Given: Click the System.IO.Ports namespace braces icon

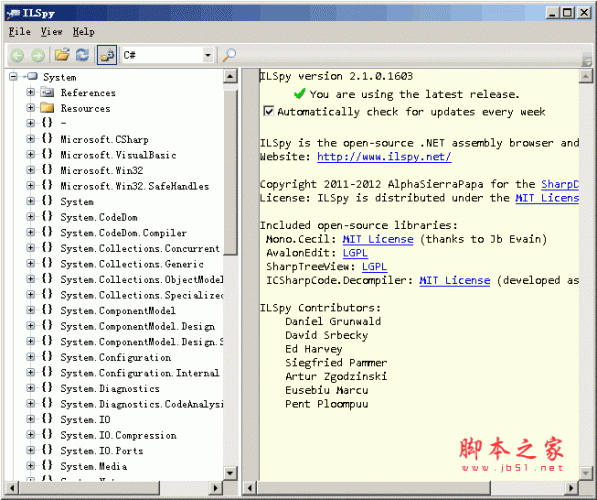Looking at the screenshot, I should 47,450.
